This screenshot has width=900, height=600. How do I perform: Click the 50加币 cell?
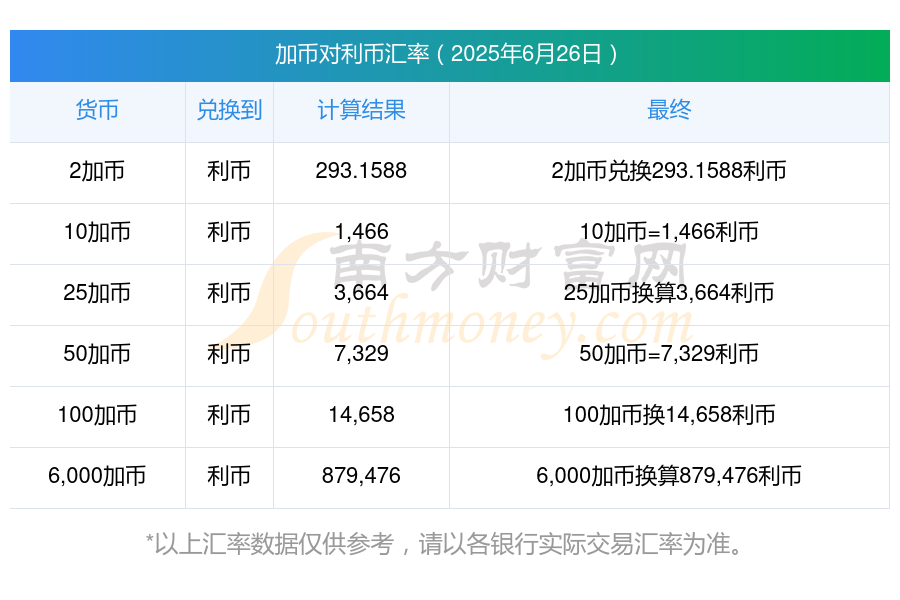point(97,354)
